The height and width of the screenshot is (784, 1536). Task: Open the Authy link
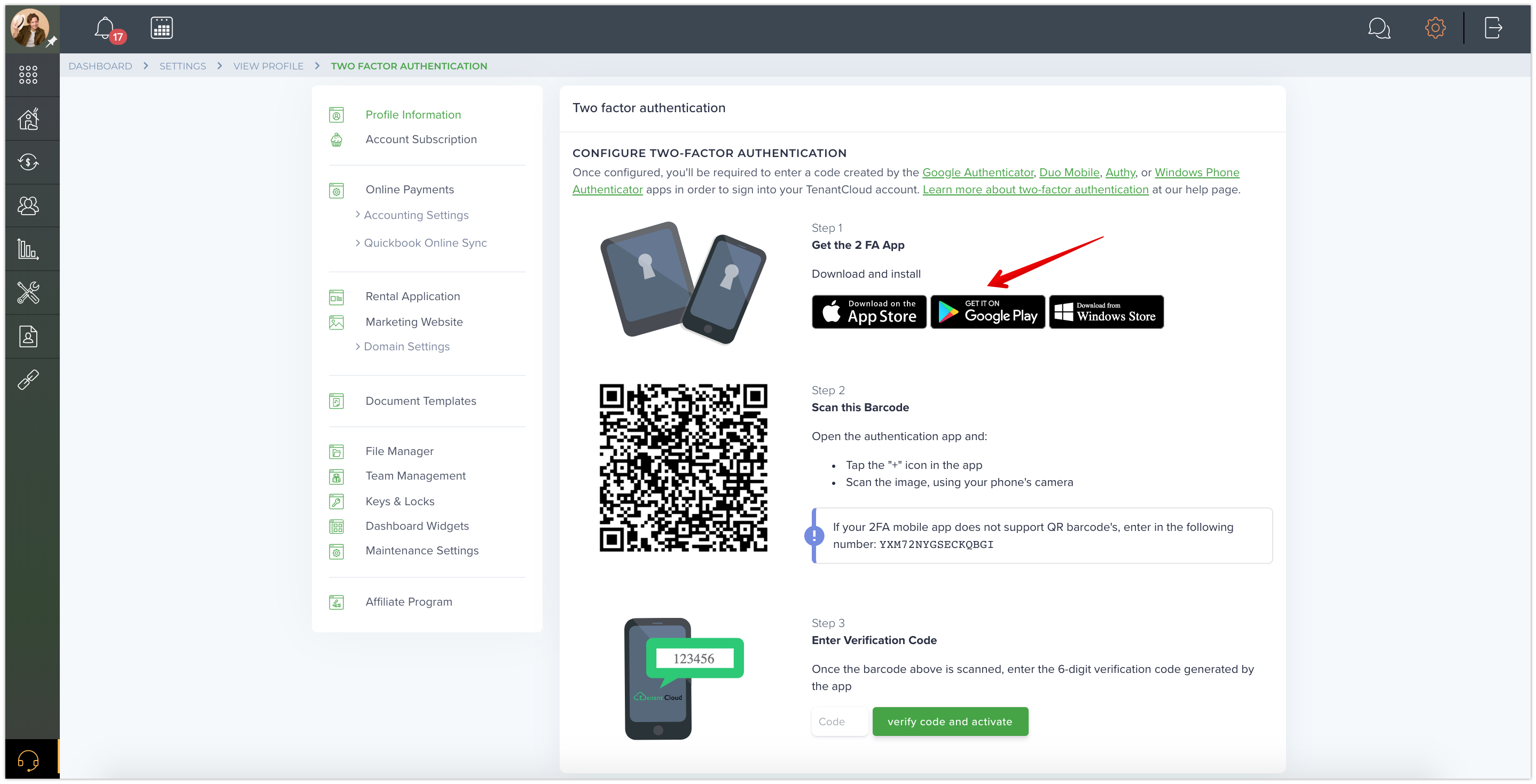point(1120,173)
